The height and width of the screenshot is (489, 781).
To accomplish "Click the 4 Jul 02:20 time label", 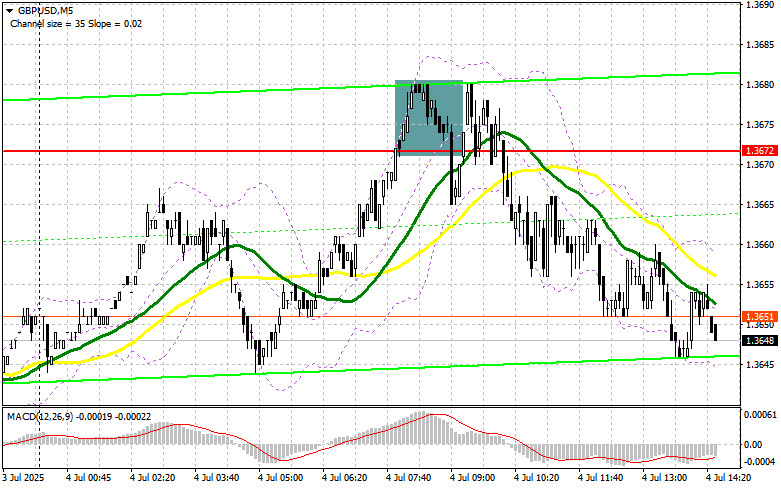I will tap(152, 478).
